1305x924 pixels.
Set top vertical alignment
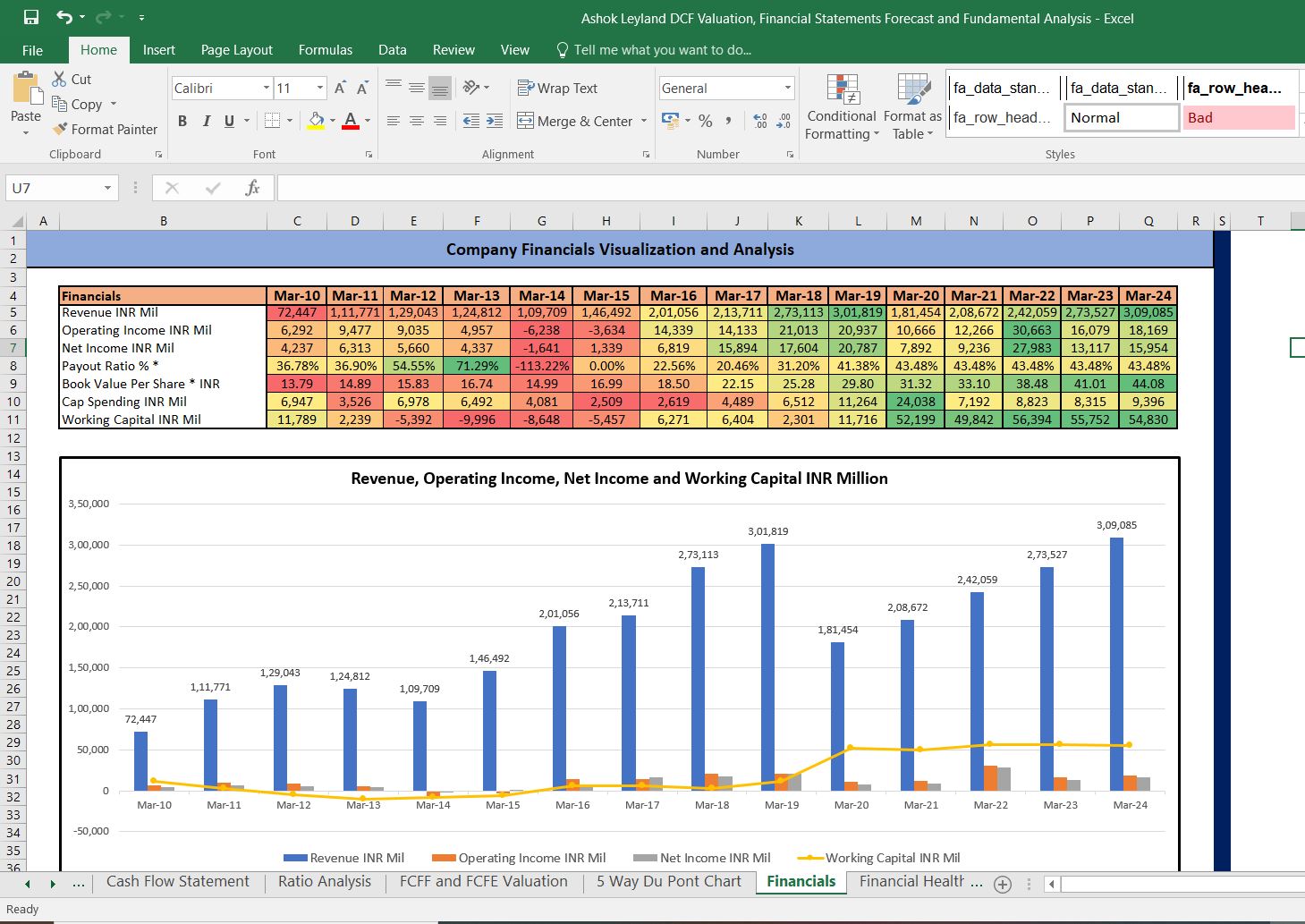point(394,87)
